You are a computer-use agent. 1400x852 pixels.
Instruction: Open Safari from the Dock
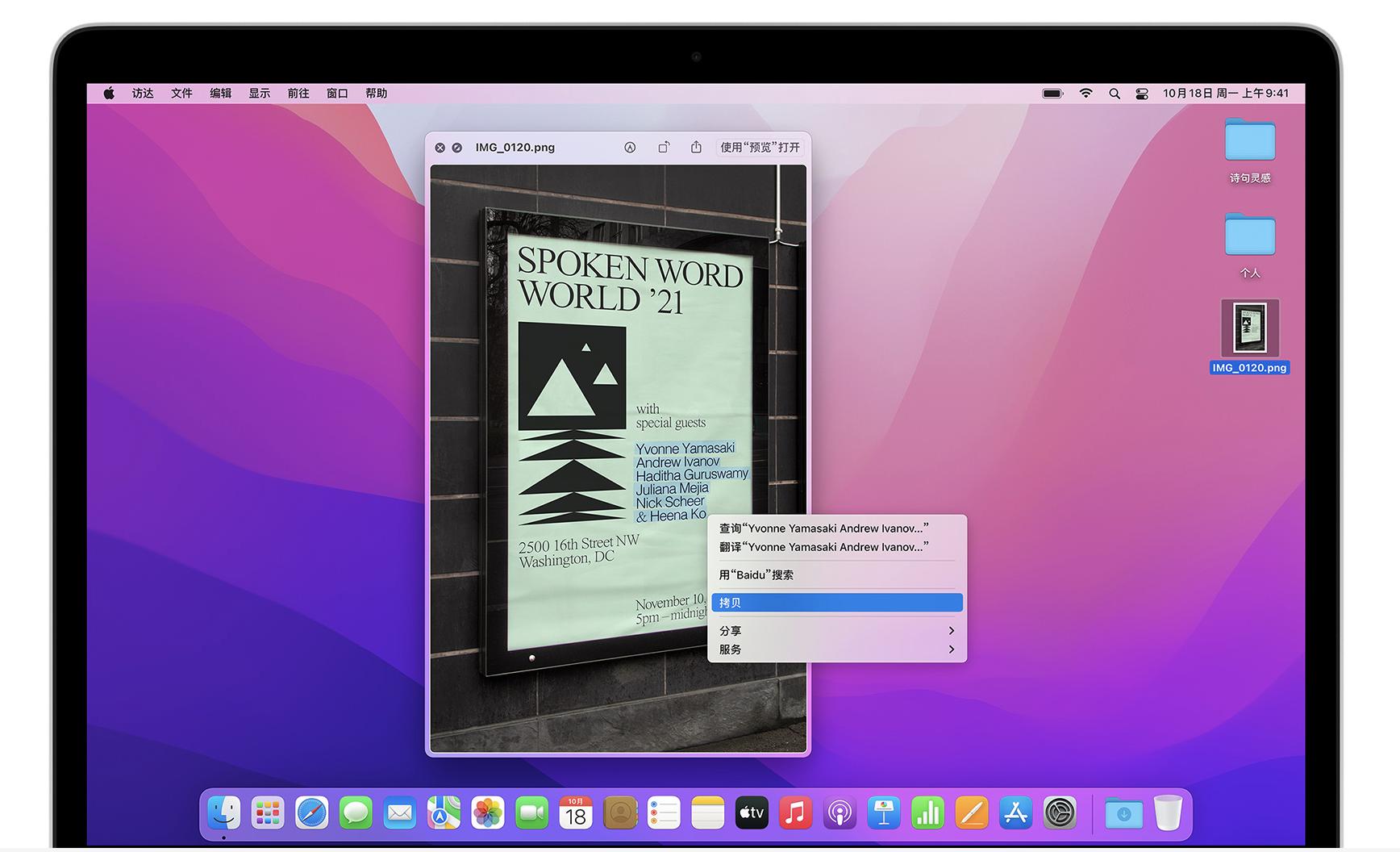pos(311,813)
